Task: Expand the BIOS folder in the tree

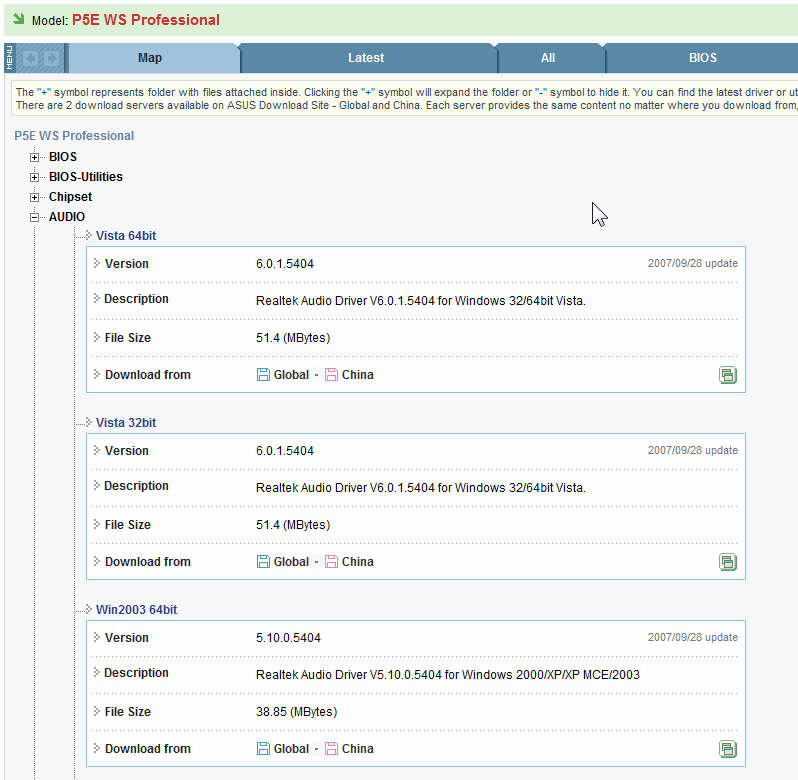Action: pyautogui.click(x=35, y=157)
